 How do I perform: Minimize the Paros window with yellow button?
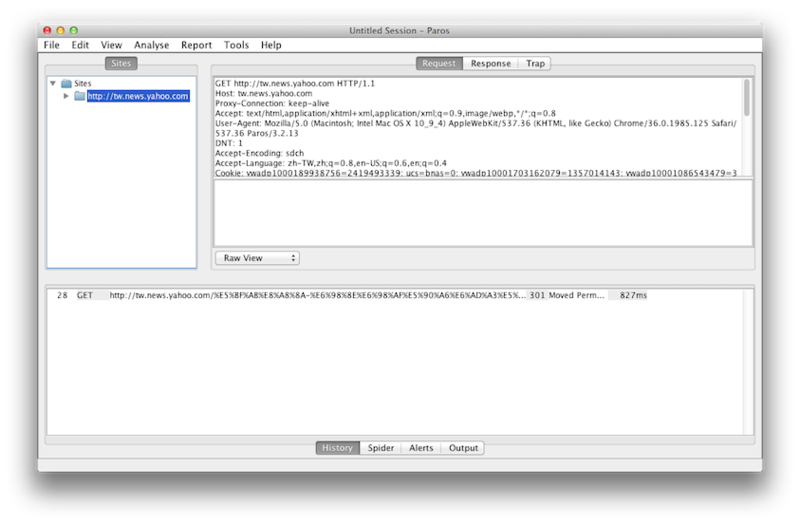click(x=60, y=31)
